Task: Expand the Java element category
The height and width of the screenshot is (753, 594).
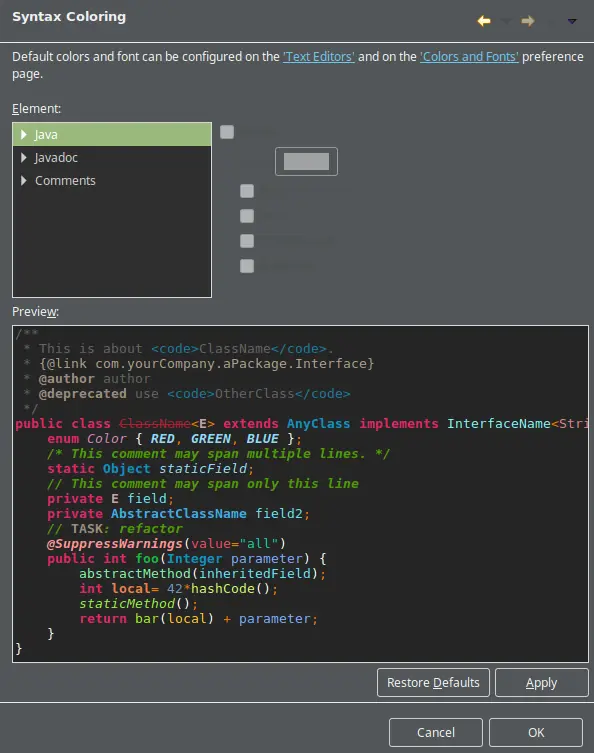Action: click(24, 134)
